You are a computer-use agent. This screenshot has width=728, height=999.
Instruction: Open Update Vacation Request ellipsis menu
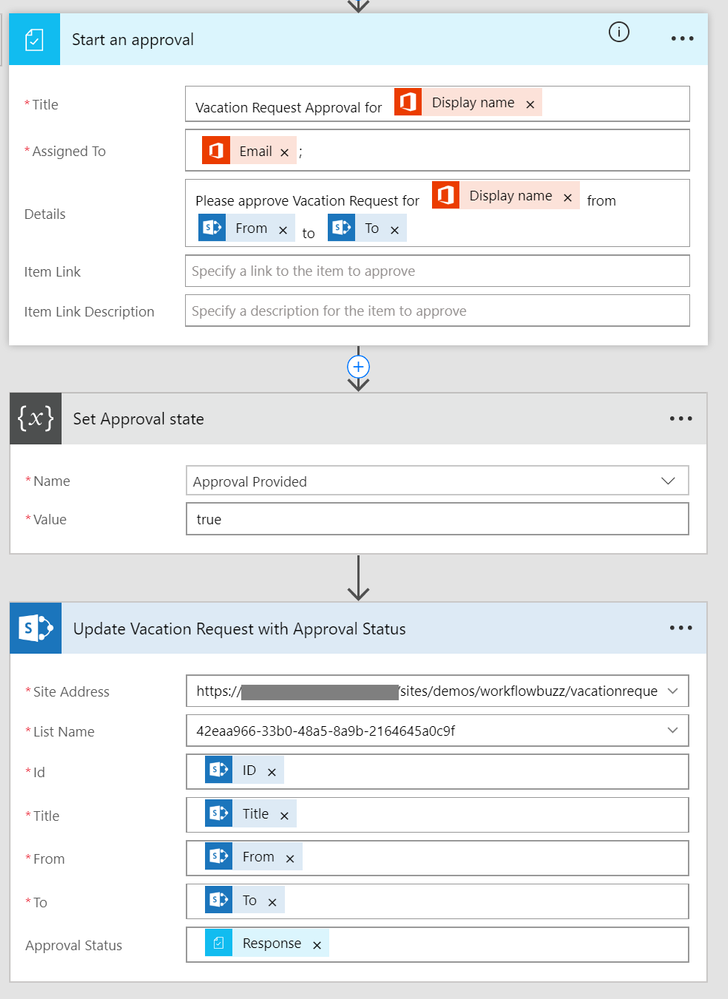pyautogui.click(x=681, y=628)
